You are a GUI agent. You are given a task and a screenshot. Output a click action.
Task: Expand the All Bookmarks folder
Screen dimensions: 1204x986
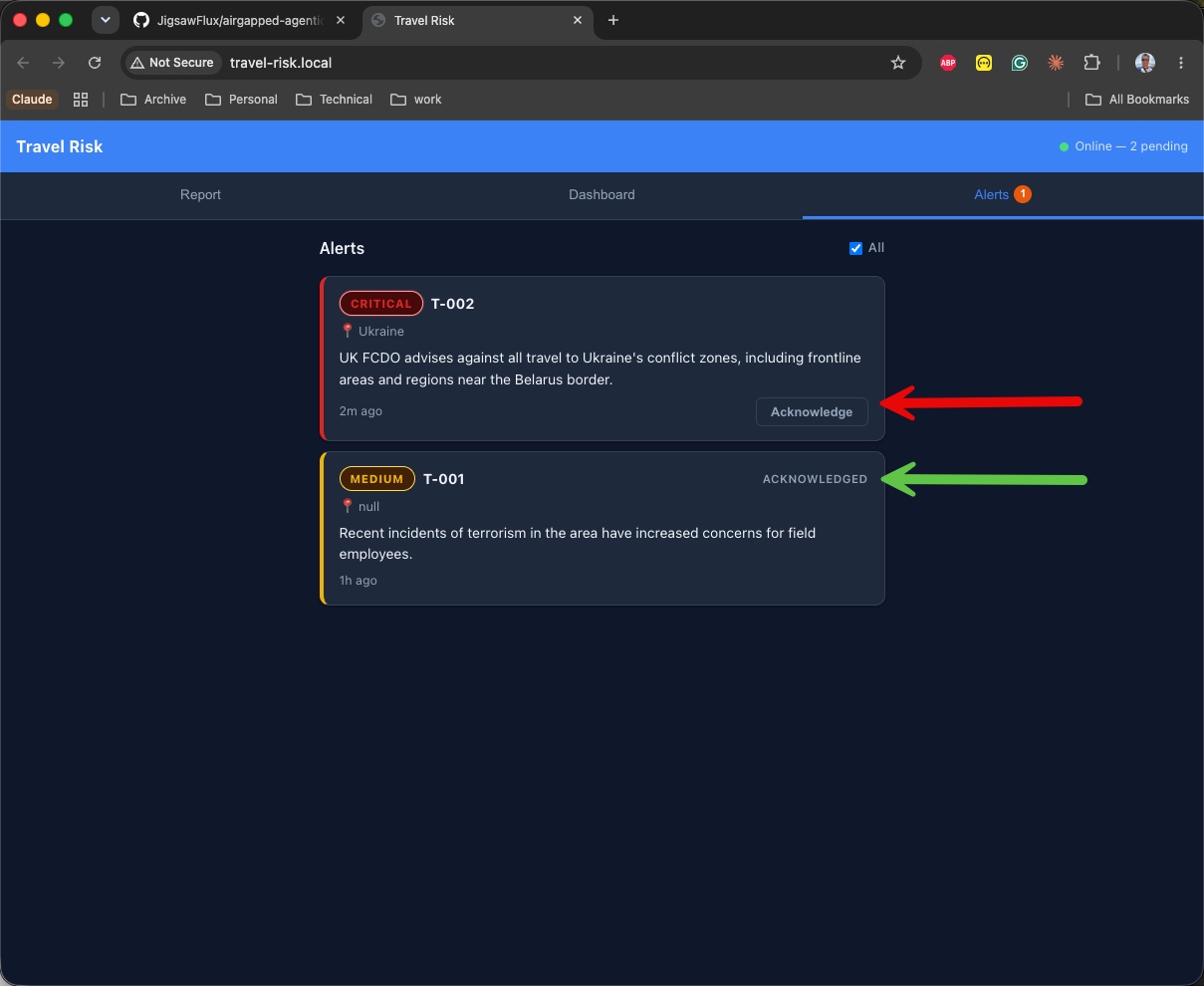pyautogui.click(x=1136, y=100)
